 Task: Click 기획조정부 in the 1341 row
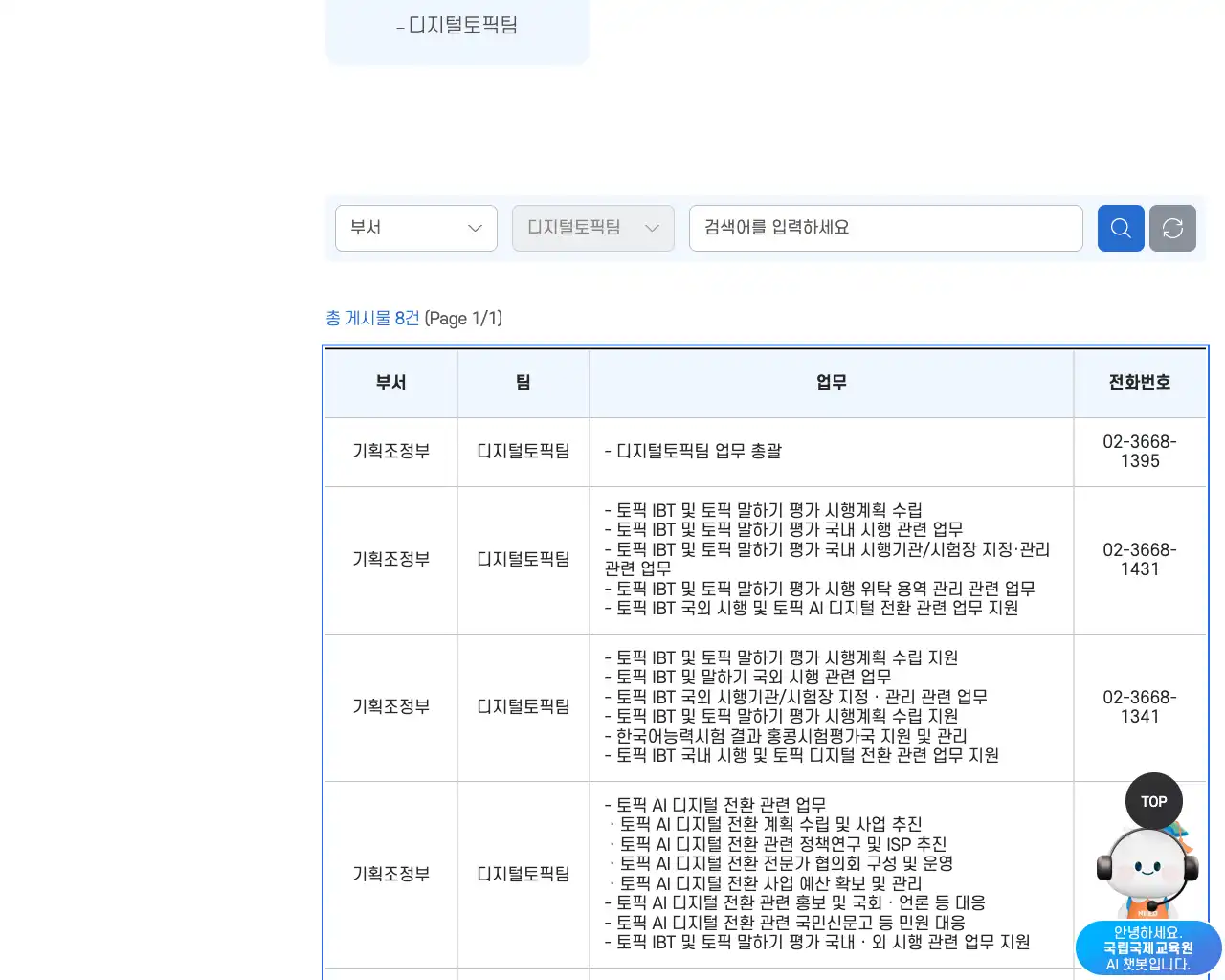[390, 706]
